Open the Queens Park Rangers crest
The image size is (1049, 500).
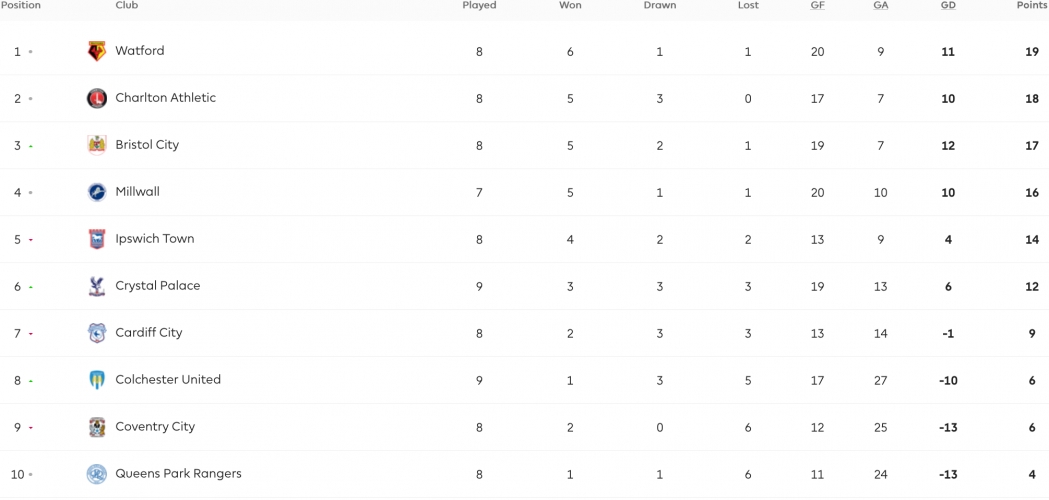tap(97, 474)
